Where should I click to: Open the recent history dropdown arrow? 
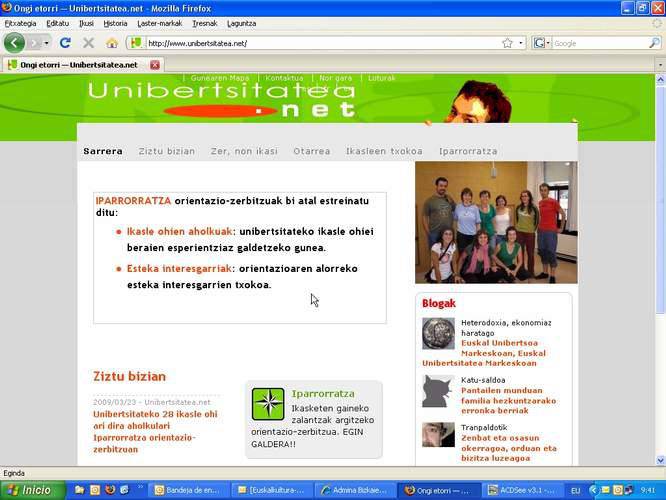[46, 43]
